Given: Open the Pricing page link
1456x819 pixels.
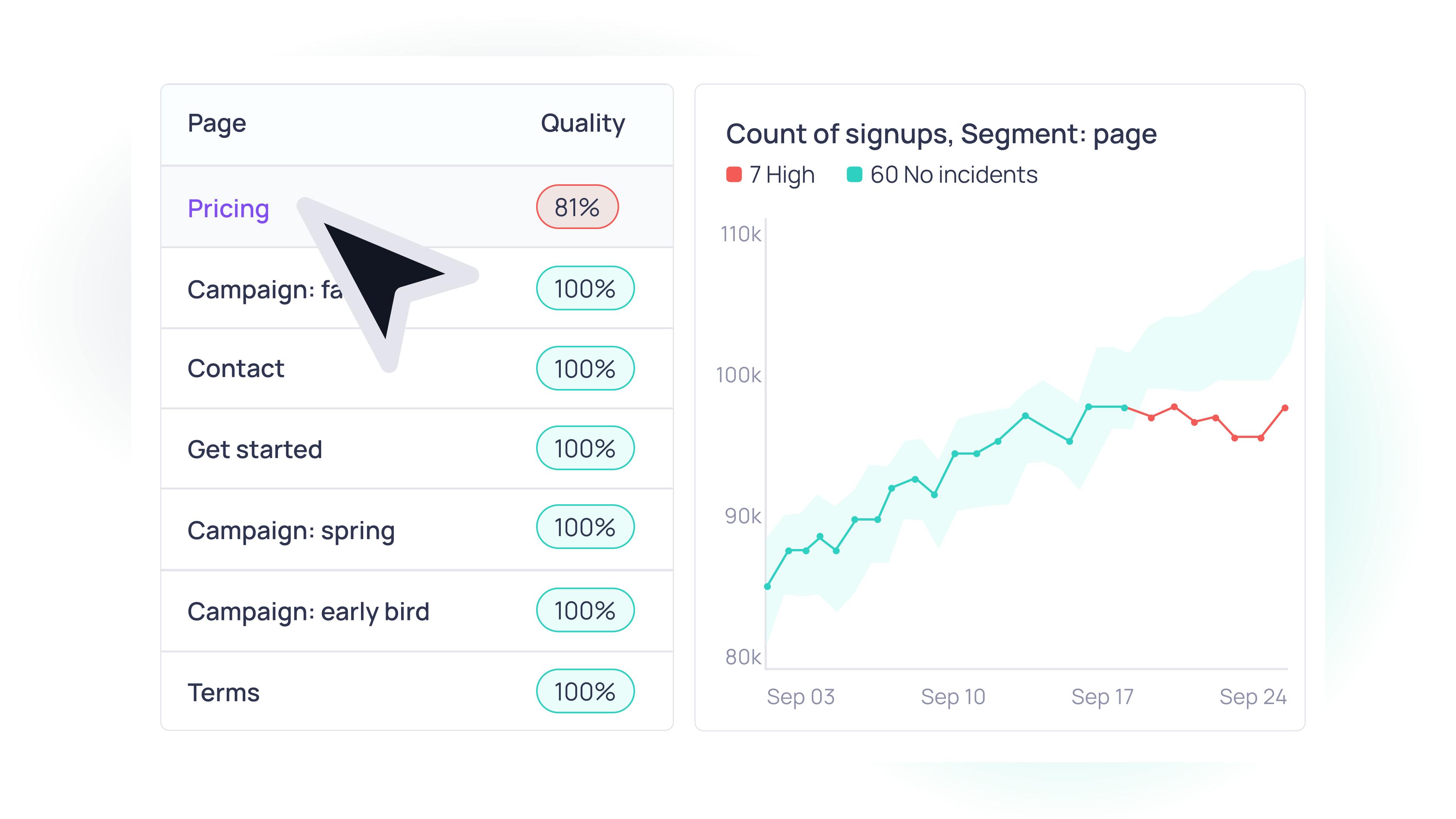Looking at the screenshot, I should click(228, 209).
